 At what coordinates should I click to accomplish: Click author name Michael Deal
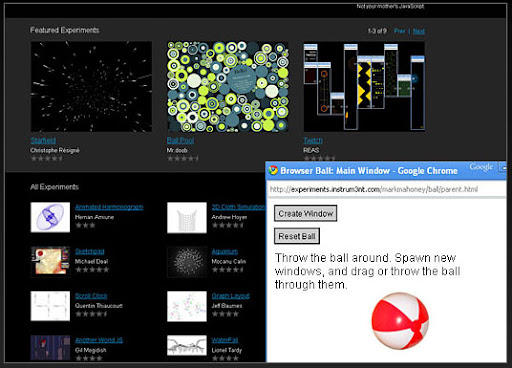coord(91,261)
